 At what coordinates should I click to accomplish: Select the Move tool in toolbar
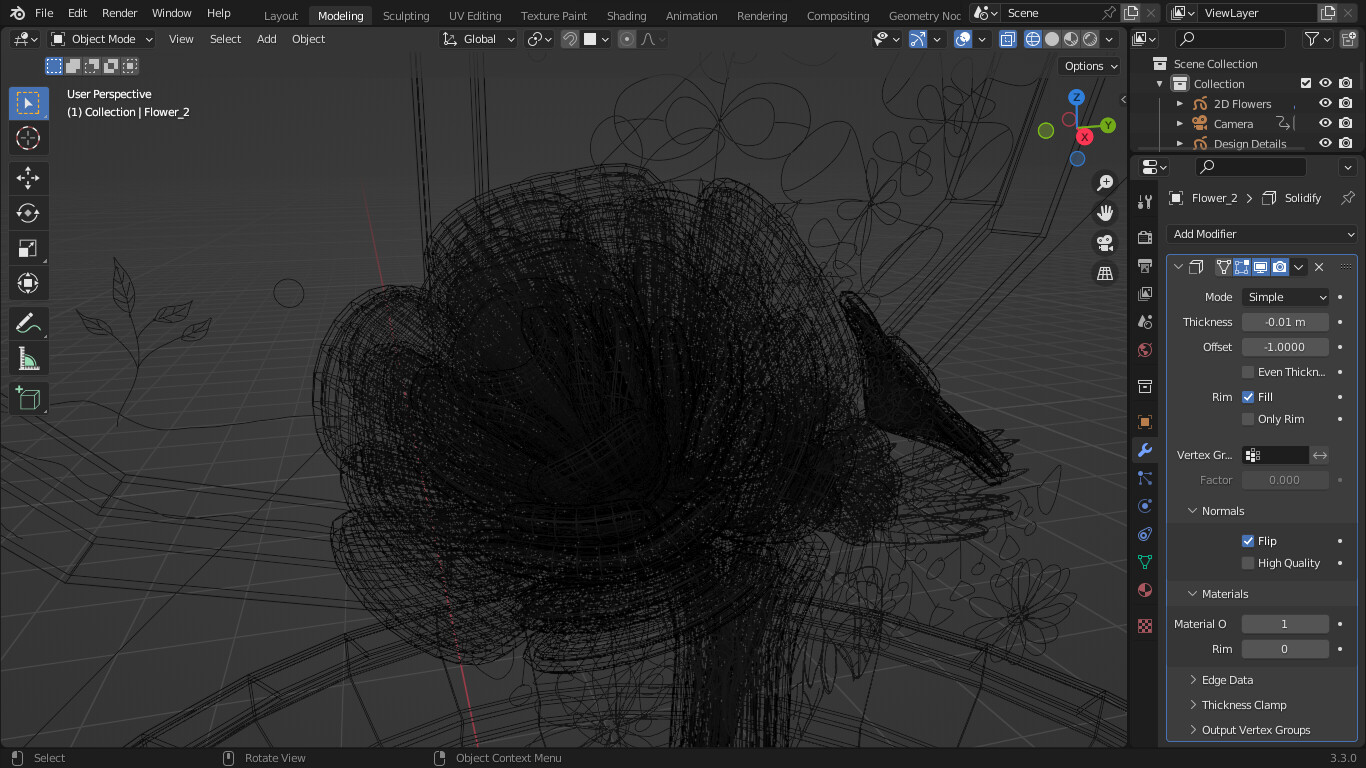28,178
